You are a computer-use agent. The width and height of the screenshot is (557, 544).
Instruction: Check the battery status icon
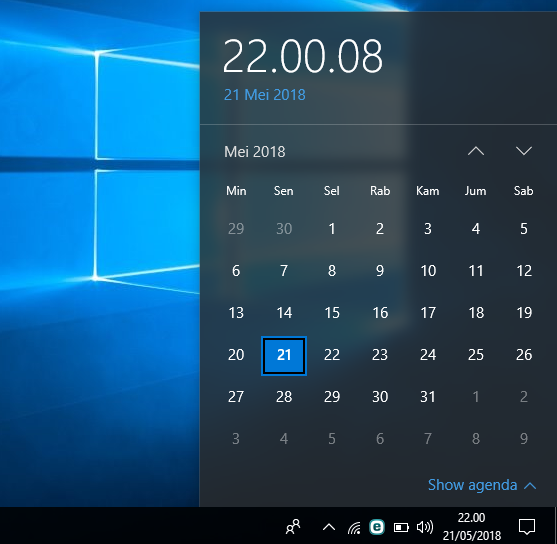click(x=401, y=527)
